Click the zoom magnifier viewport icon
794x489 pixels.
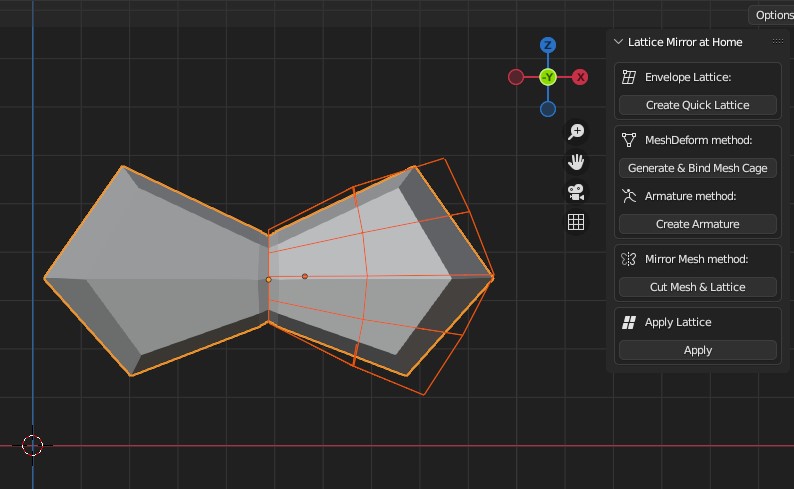[576, 132]
